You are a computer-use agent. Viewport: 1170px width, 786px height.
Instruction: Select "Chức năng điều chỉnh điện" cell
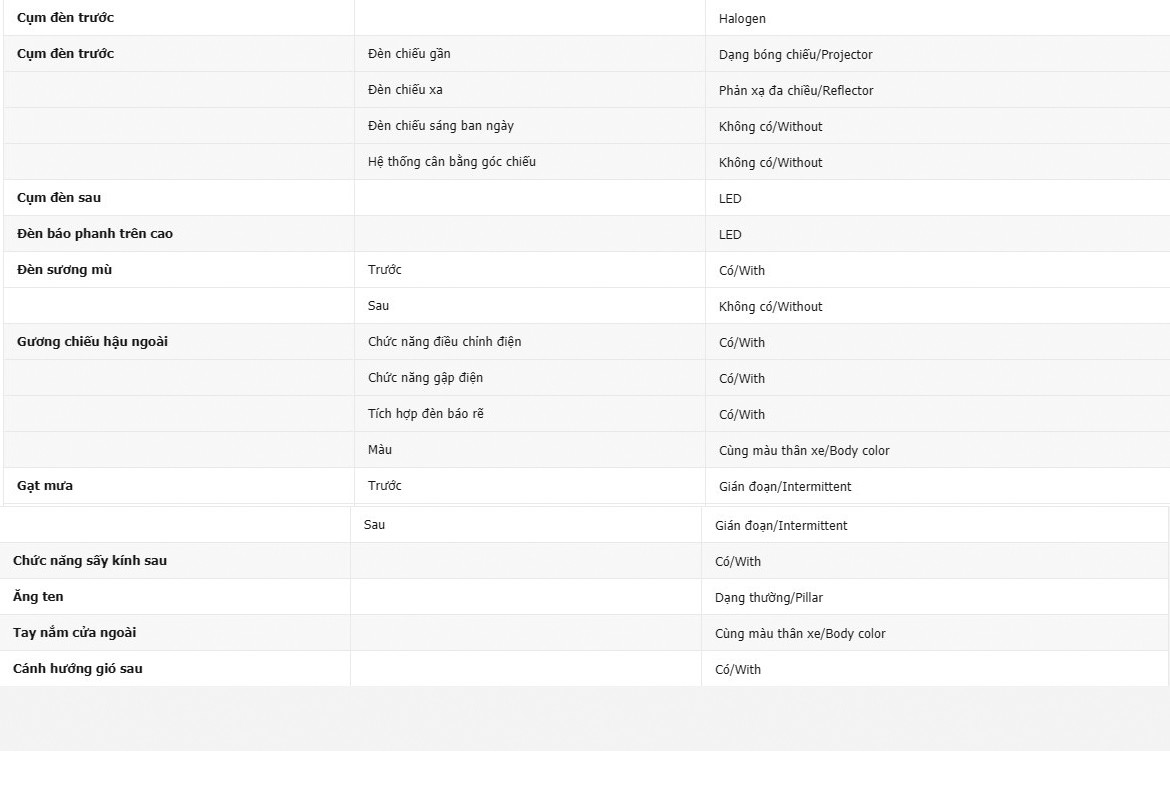pos(444,342)
